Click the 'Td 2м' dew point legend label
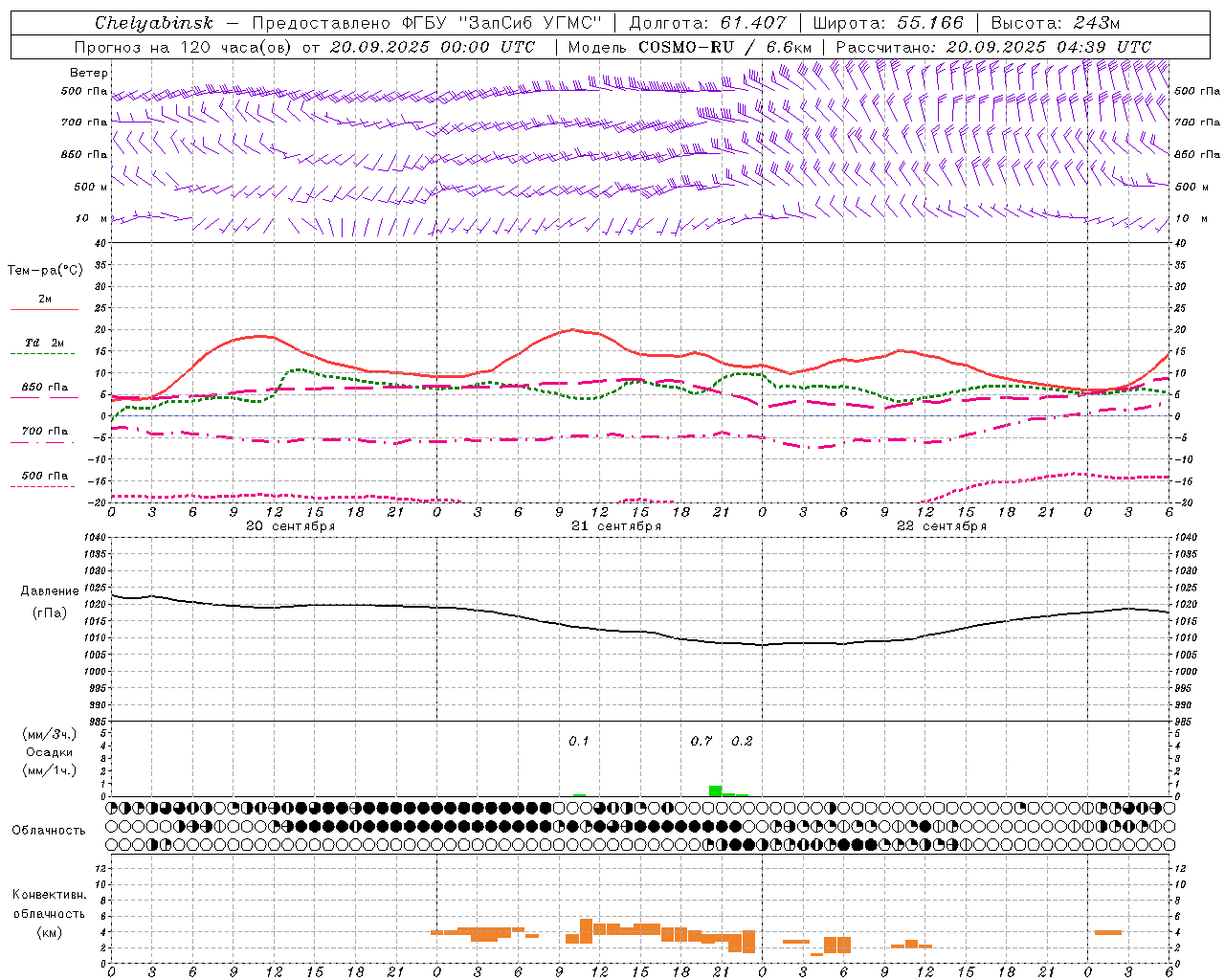This screenshot has width=1225, height=980. tap(44, 343)
